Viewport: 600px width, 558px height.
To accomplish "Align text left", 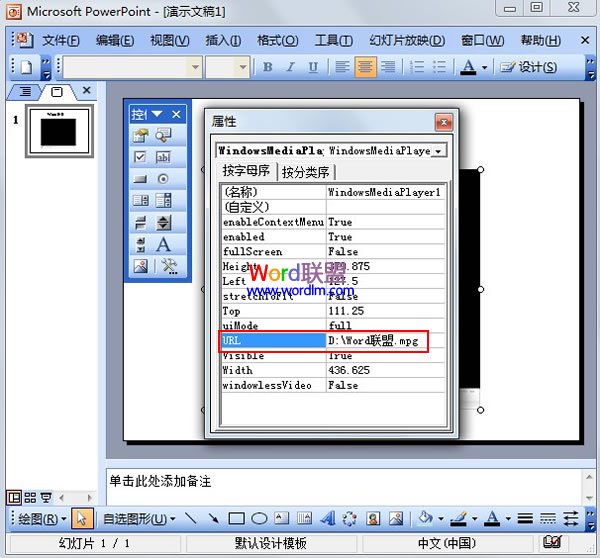I will click(342, 67).
